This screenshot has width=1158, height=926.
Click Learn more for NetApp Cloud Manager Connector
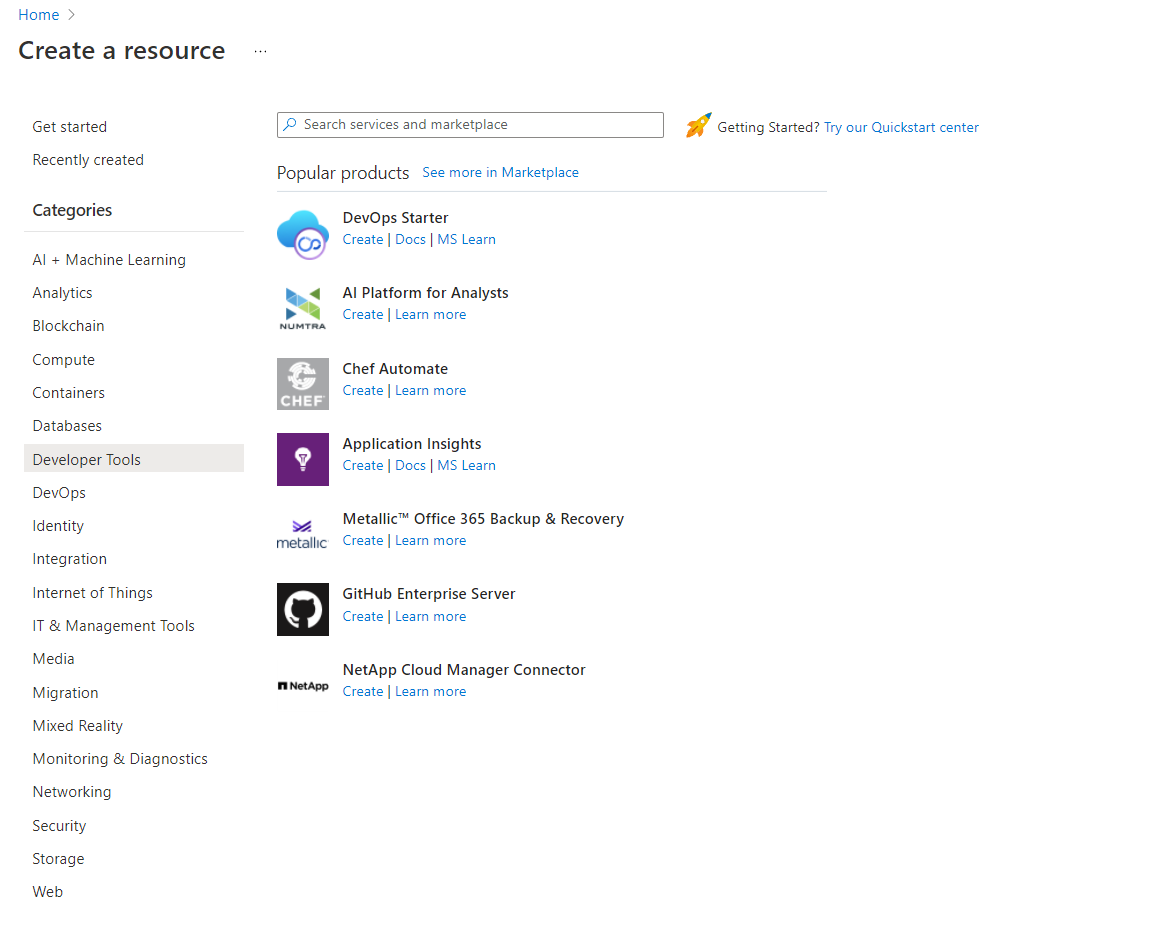431,691
